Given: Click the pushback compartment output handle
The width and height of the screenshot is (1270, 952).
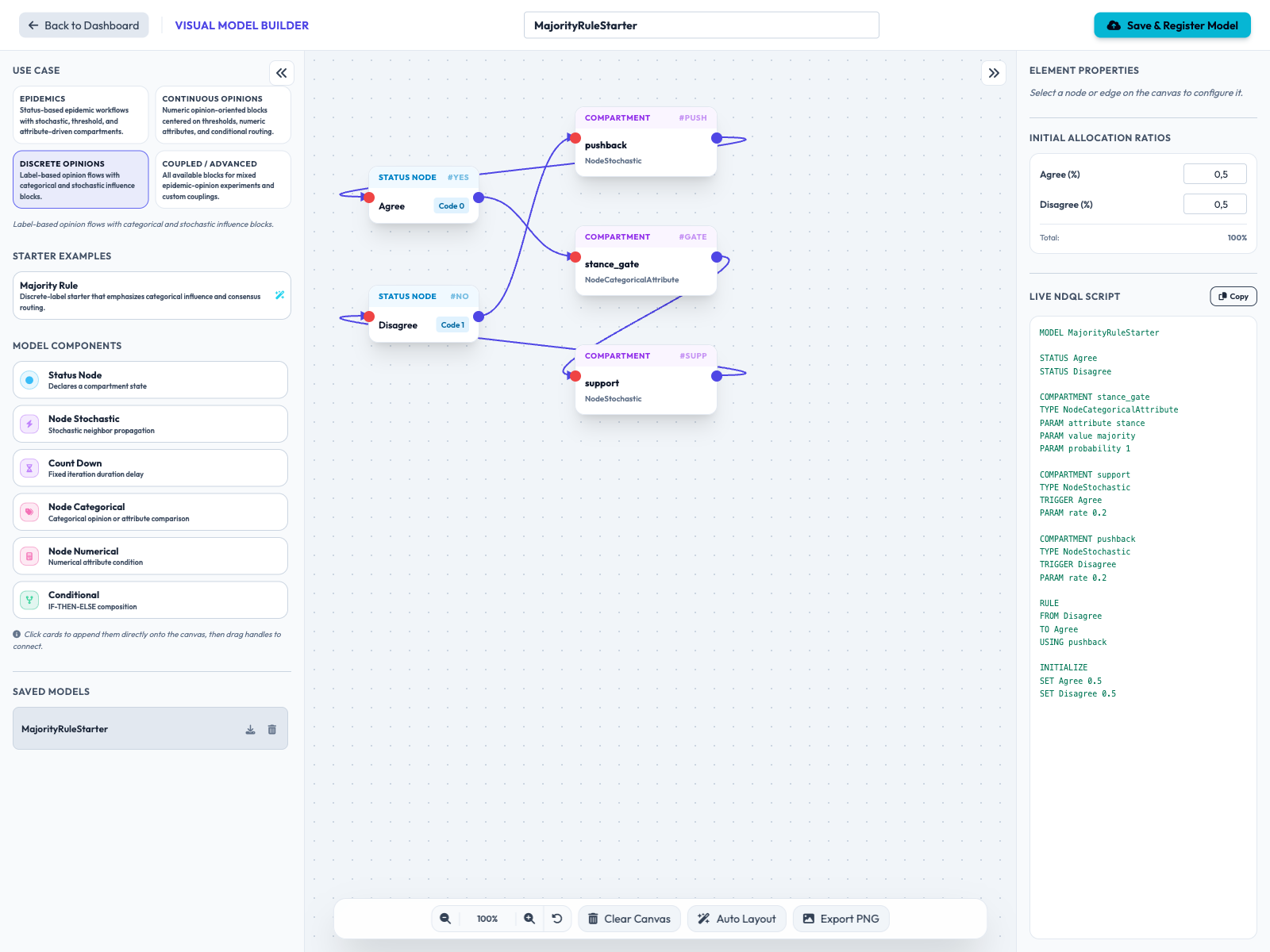Looking at the screenshot, I should [x=717, y=138].
